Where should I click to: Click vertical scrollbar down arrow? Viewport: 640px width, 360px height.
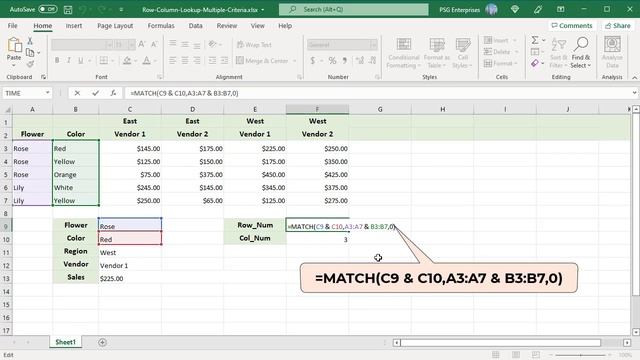tap(636, 332)
